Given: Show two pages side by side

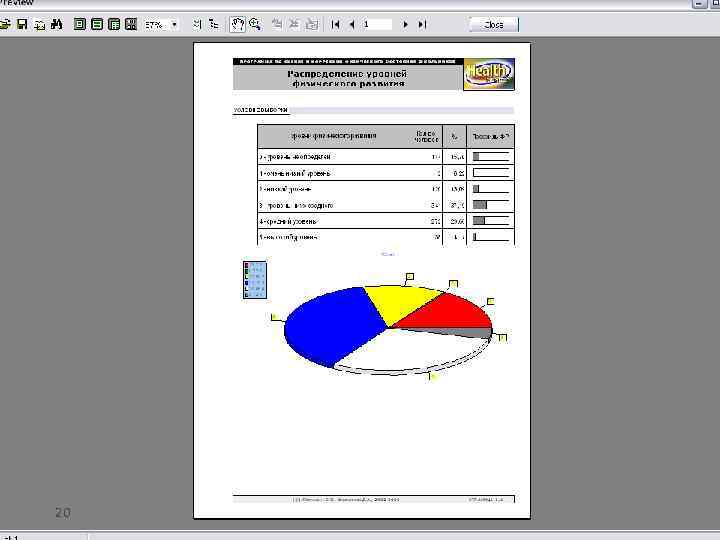Looking at the screenshot, I should (131, 24).
